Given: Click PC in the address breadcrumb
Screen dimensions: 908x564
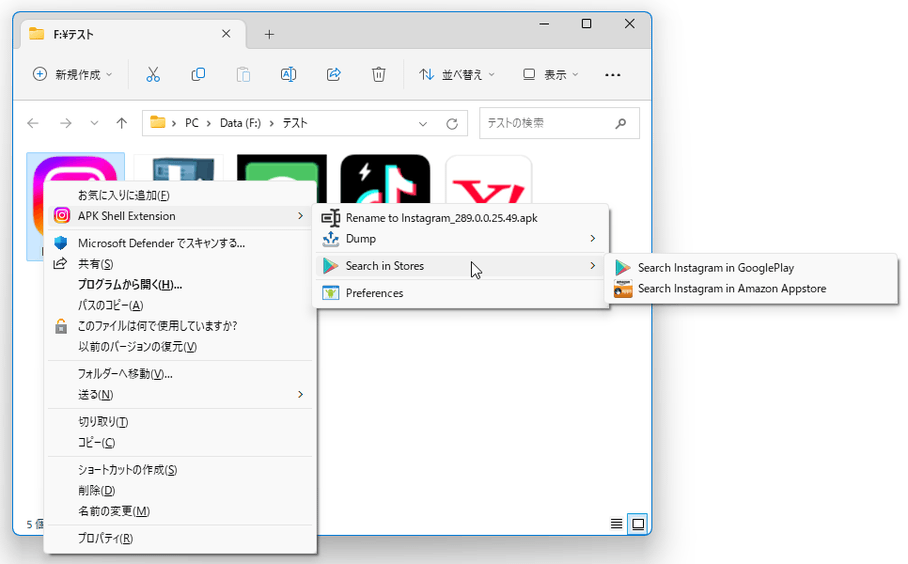Looking at the screenshot, I should [192, 123].
